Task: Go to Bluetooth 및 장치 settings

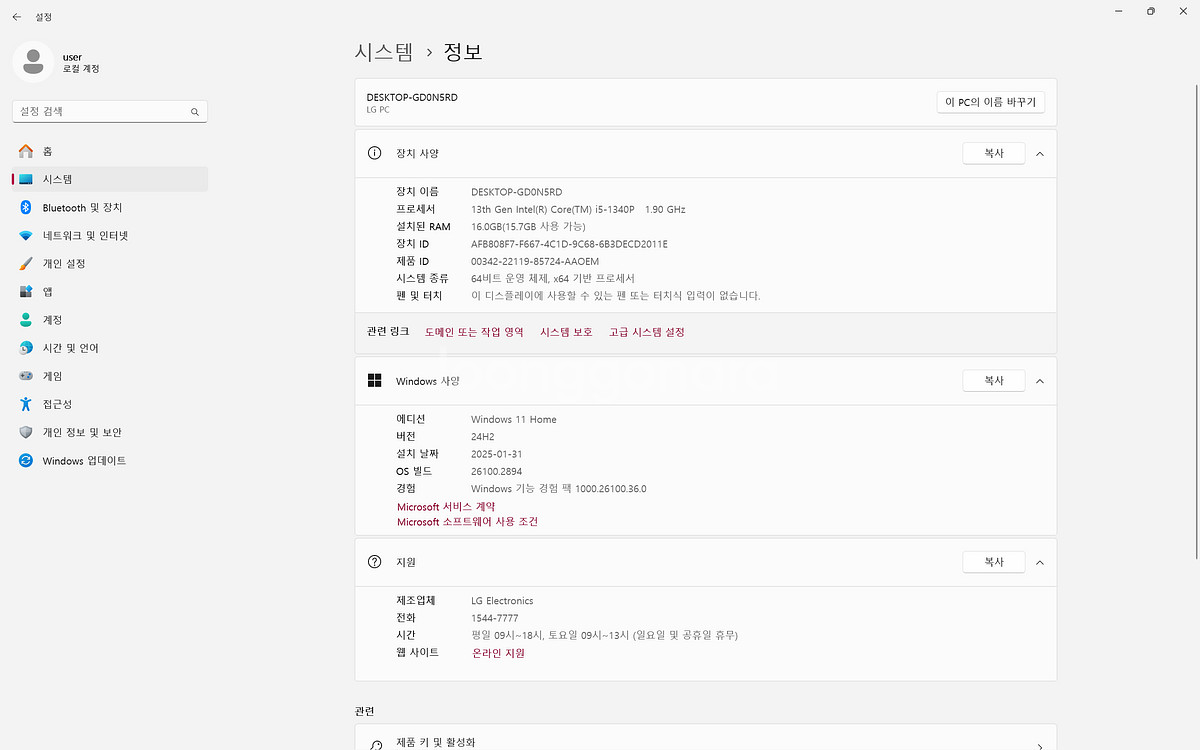Action: click(110, 207)
